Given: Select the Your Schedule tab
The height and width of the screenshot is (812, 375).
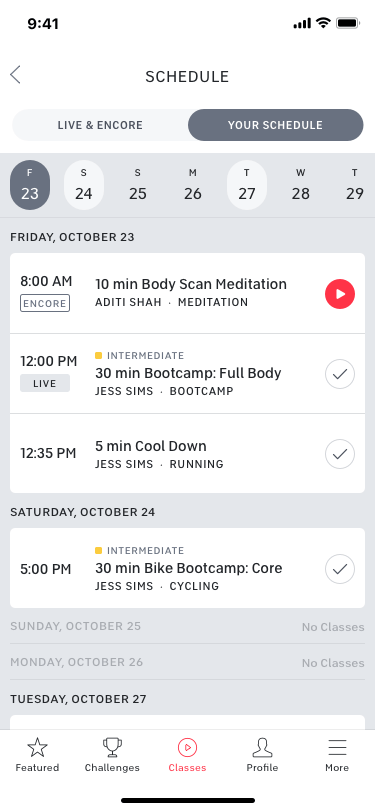Looking at the screenshot, I should coord(276,125).
